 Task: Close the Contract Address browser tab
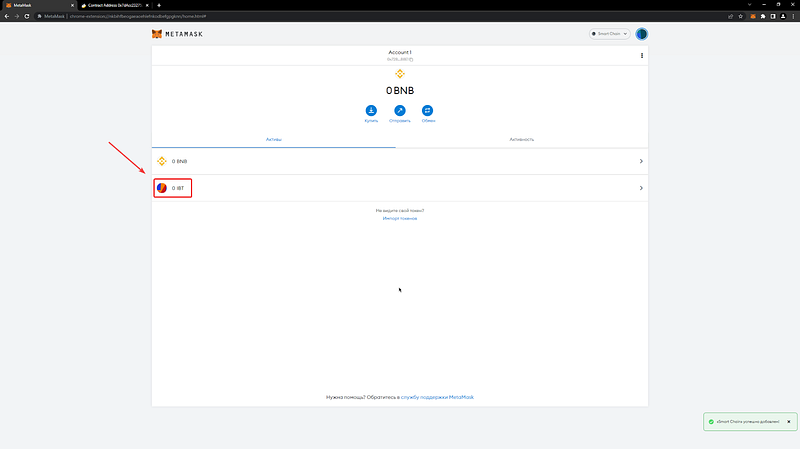click(147, 5)
